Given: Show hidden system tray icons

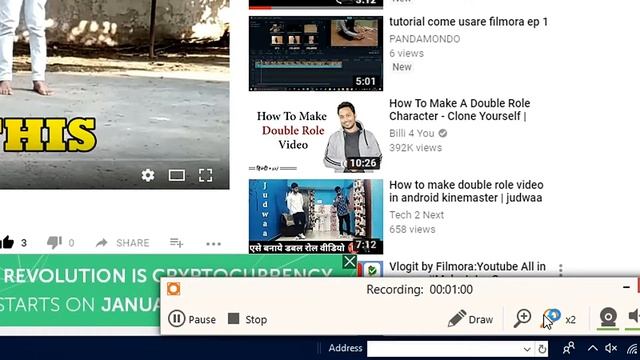Looking at the screenshot, I should pos(593,348).
